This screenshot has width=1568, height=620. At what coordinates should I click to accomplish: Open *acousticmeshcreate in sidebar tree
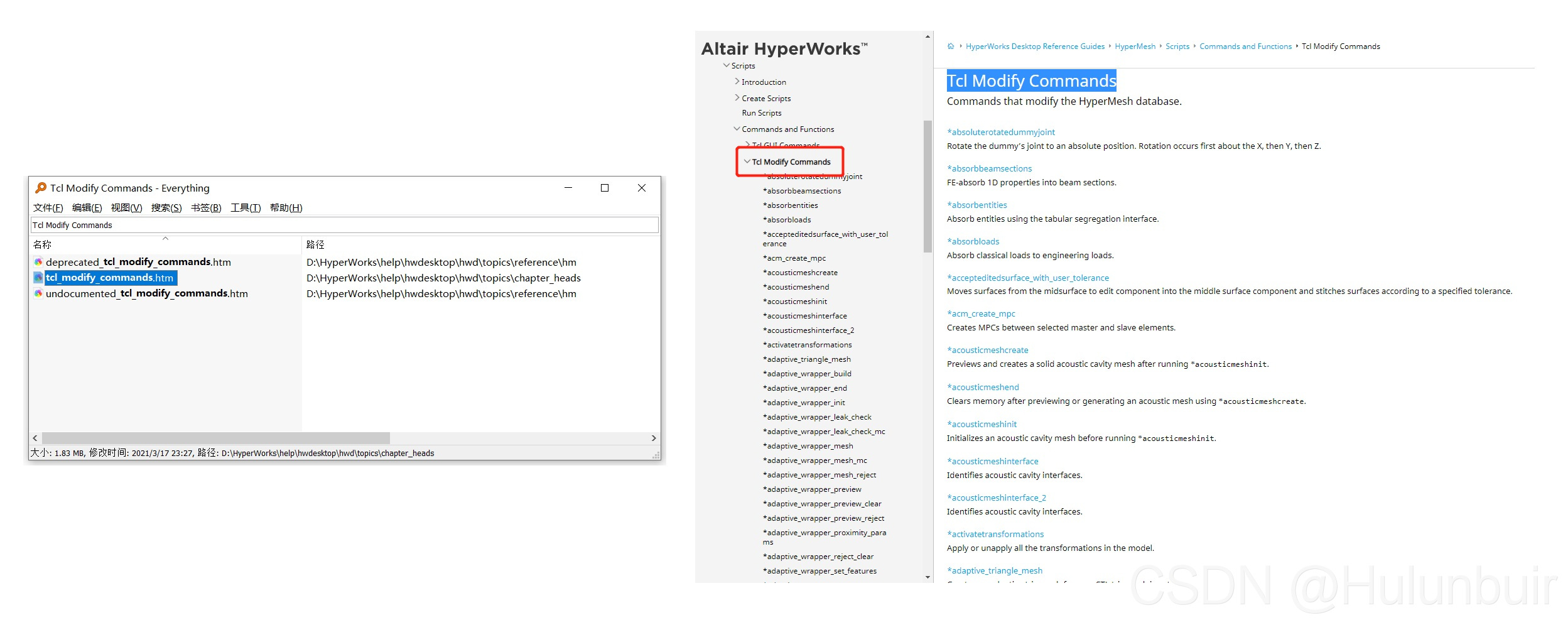click(x=800, y=273)
